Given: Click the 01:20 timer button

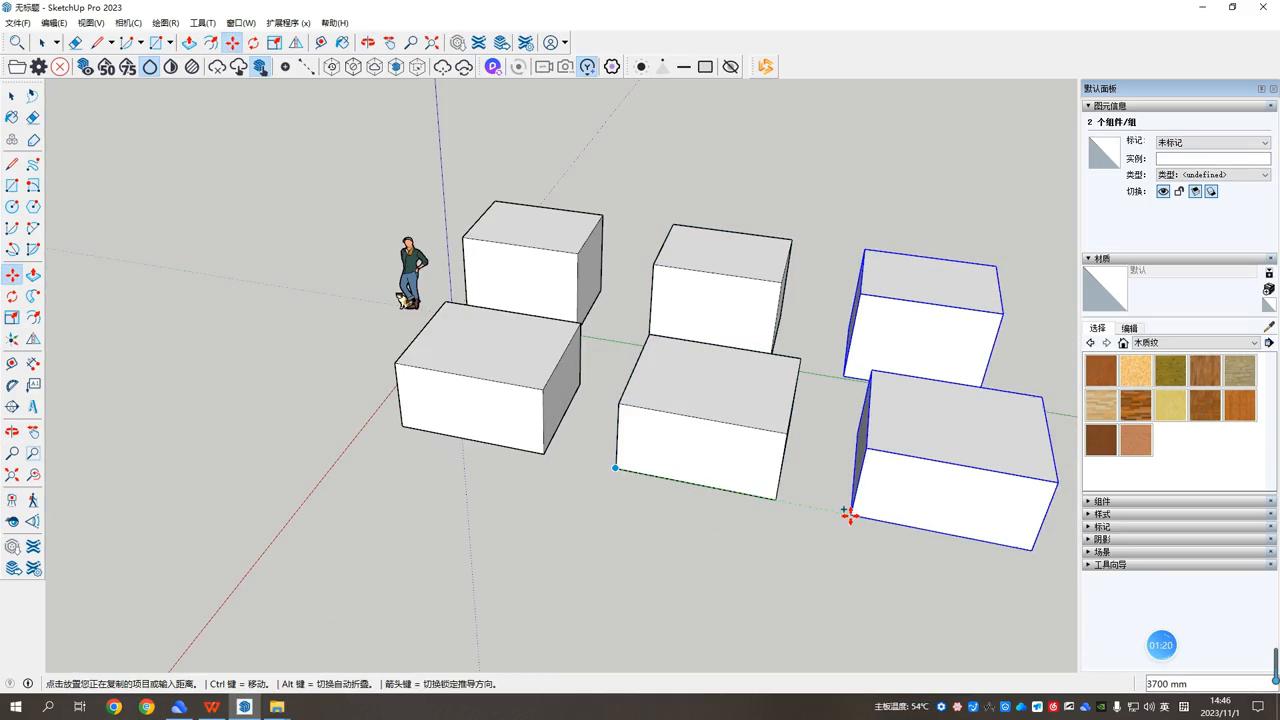Looking at the screenshot, I should [1160, 646].
